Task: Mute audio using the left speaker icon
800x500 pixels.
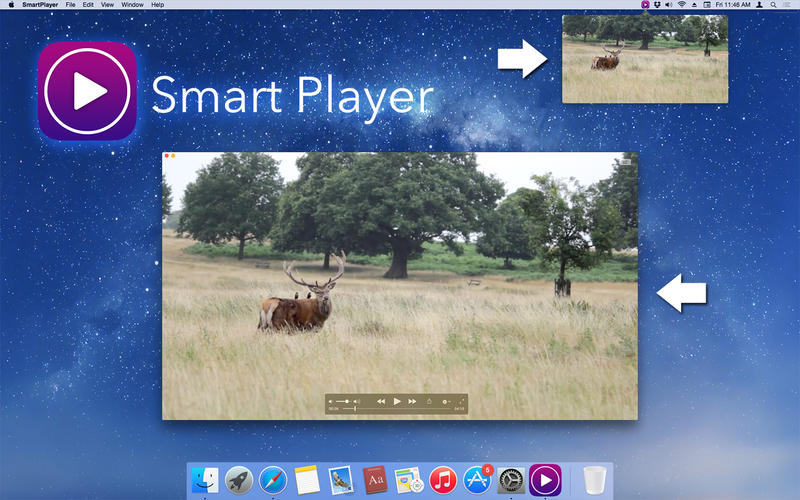Action: pos(331,402)
